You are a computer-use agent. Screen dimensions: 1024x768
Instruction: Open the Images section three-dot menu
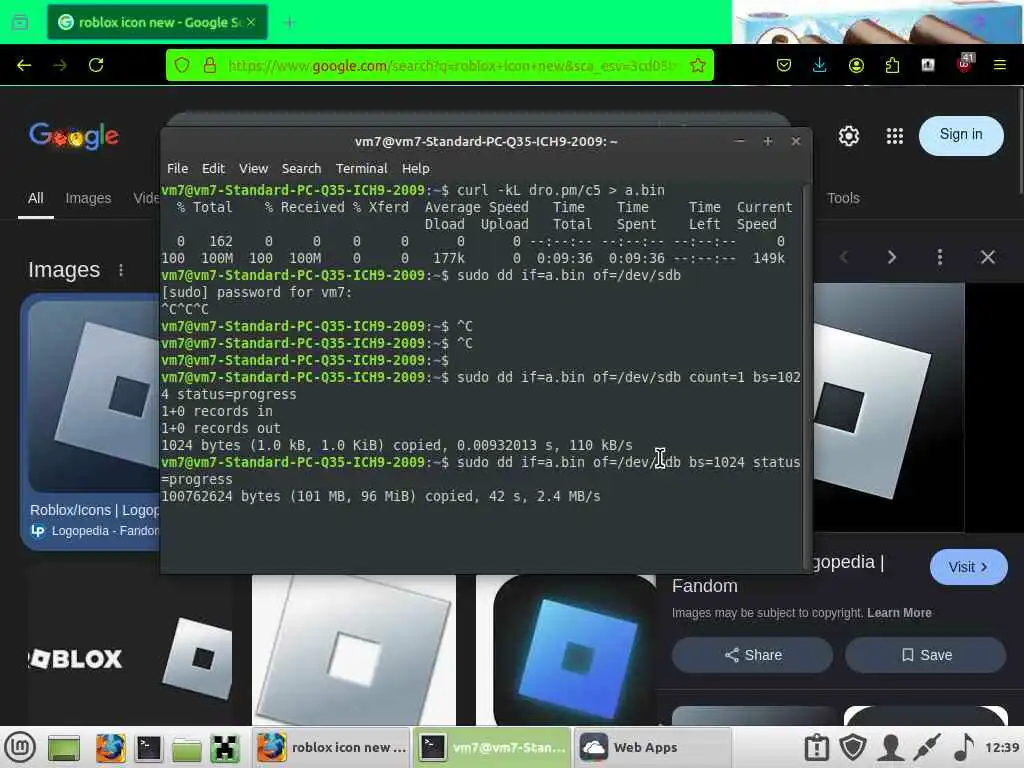(x=121, y=270)
